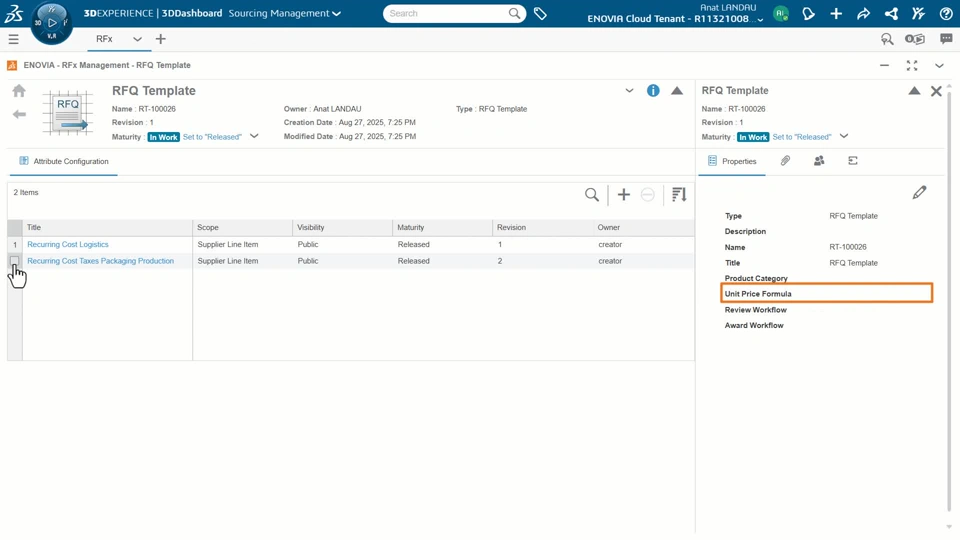Click Set to "Released" in side panel
Image resolution: width=960 pixels, height=540 pixels.
pyautogui.click(x=801, y=137)
